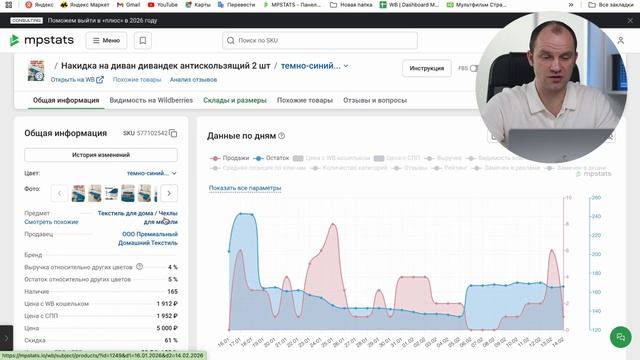
Task: Open Яндекс Маркет bookmark
Action: point(85,5)
